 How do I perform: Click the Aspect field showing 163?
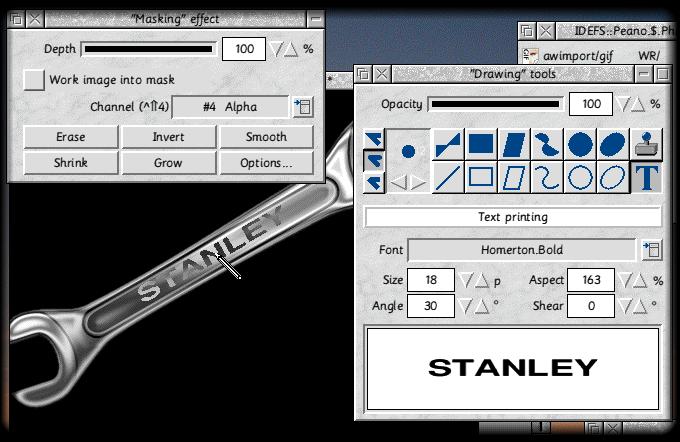click(x=591, y=280)
